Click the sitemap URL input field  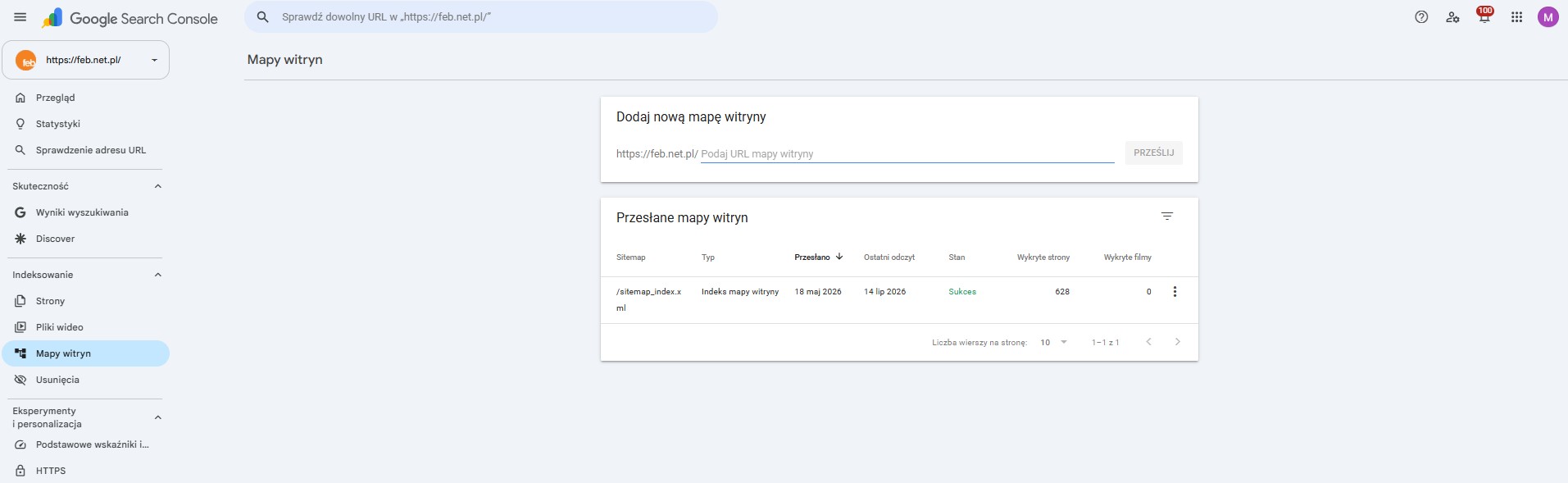point(907,153)
